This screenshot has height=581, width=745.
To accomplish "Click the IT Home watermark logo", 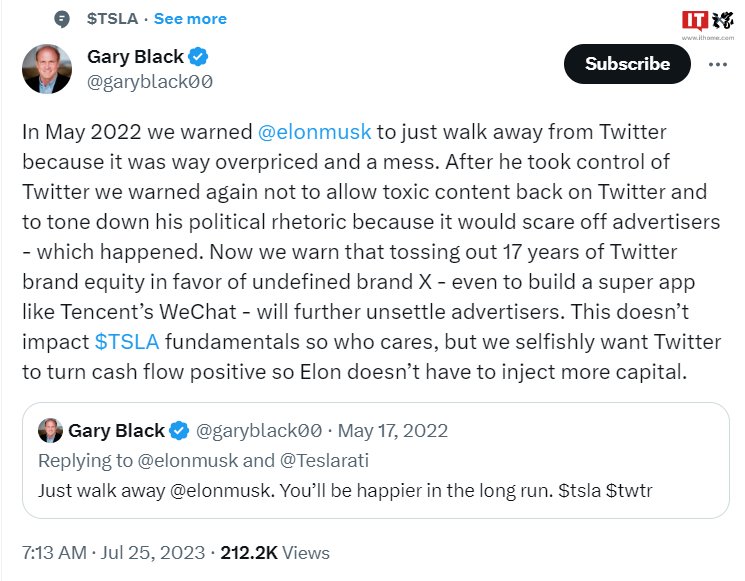I will click(x=707, y=25).
